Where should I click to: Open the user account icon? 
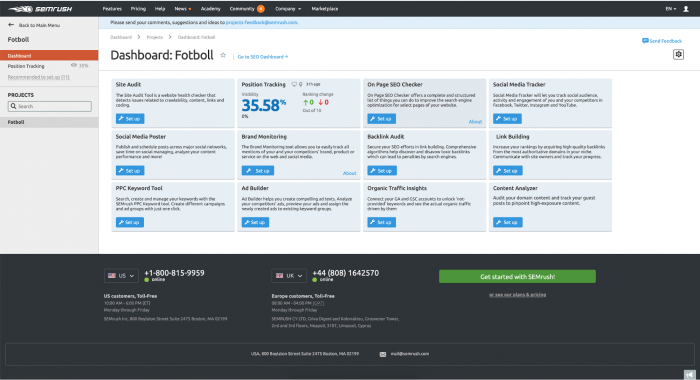point(686,9)
